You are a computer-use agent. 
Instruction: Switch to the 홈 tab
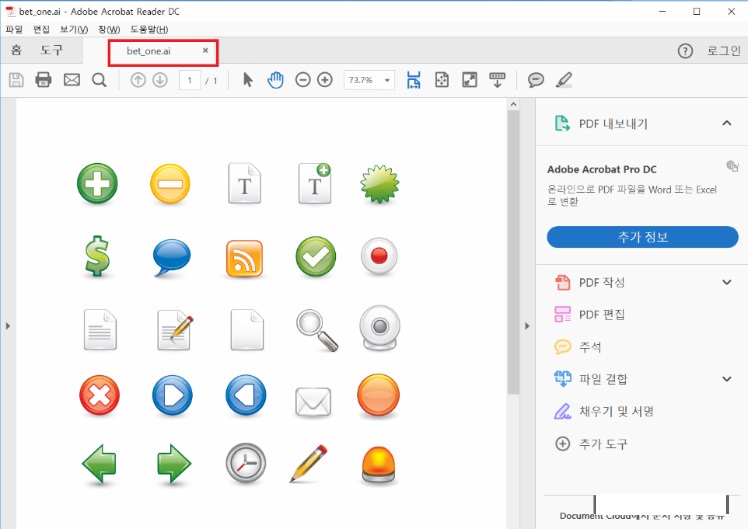[16, 50]
